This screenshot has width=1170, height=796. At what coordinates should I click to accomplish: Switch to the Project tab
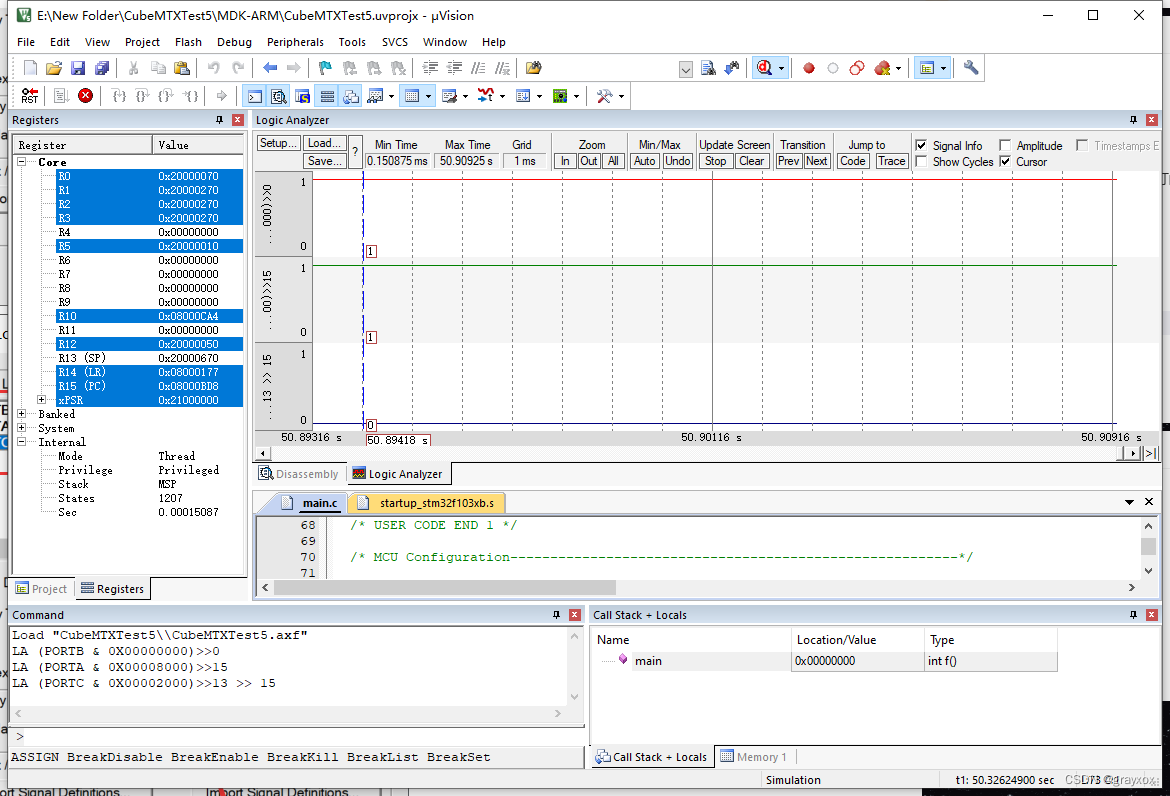pyautogui.click(x=42, y=589)
